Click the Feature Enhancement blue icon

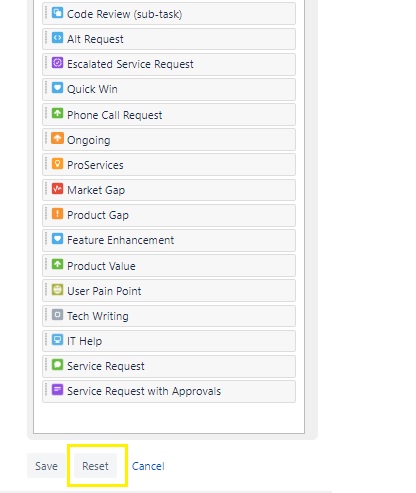pyautogui.click(x=57, y=239)
